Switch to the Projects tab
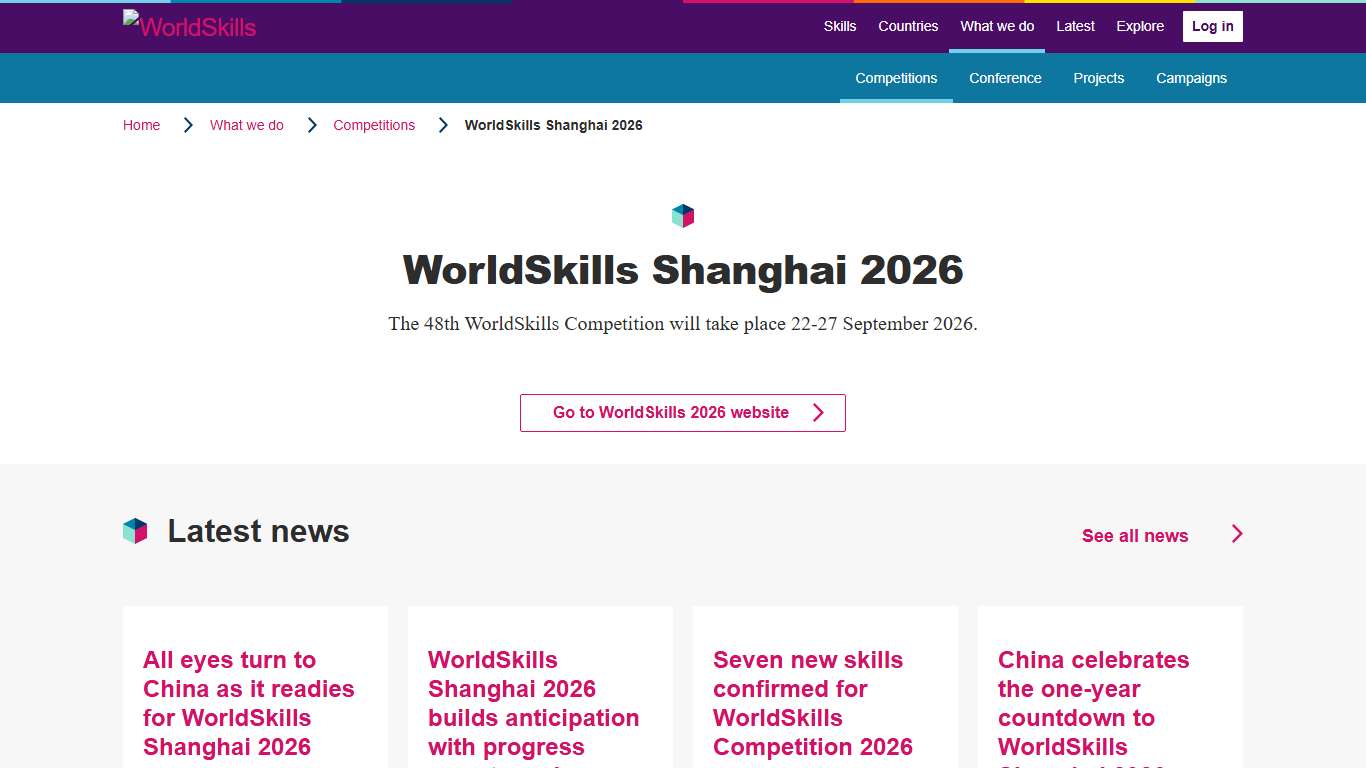The image size is (1366, 768). [x=1098, y=78]
